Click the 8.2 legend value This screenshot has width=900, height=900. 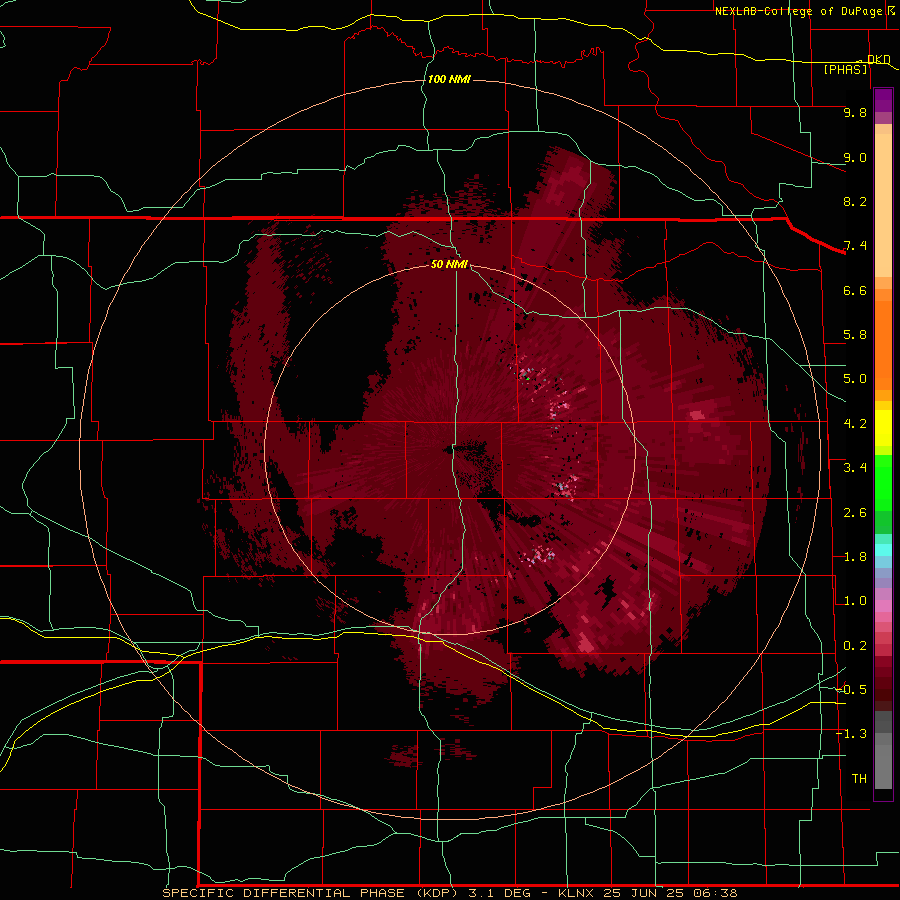pyautogui.click(x=855, y=201)
